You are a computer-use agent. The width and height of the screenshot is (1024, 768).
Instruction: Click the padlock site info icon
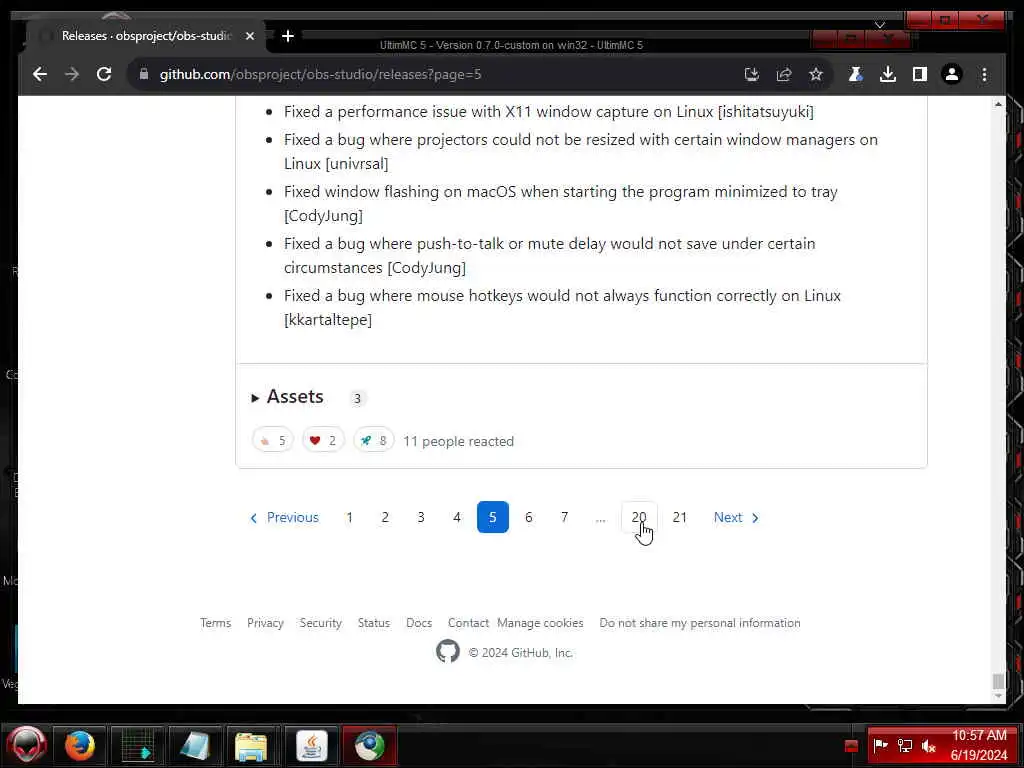point(144,74)
